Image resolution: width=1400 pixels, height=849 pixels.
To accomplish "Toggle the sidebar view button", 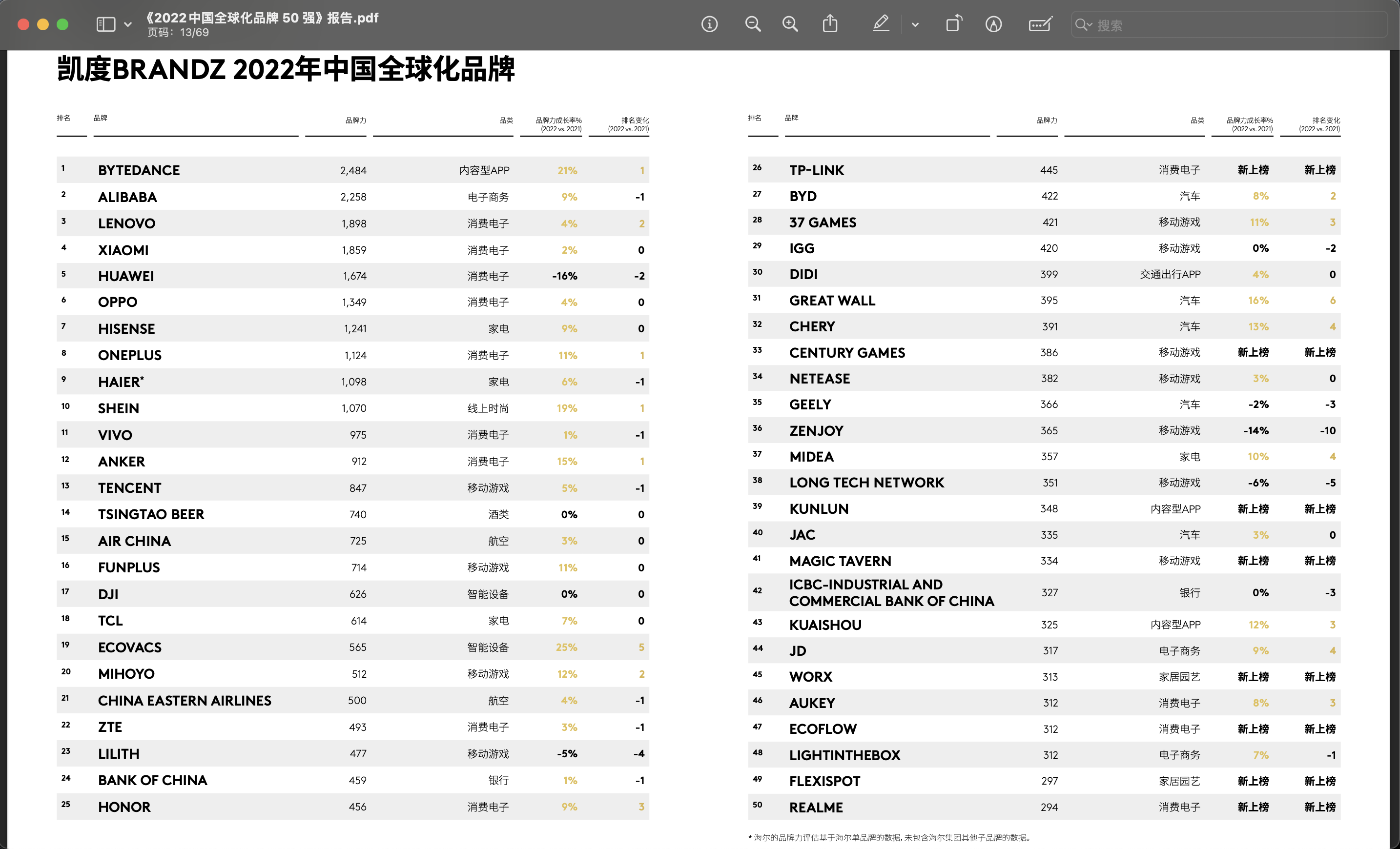I will (x=105, y=24).
